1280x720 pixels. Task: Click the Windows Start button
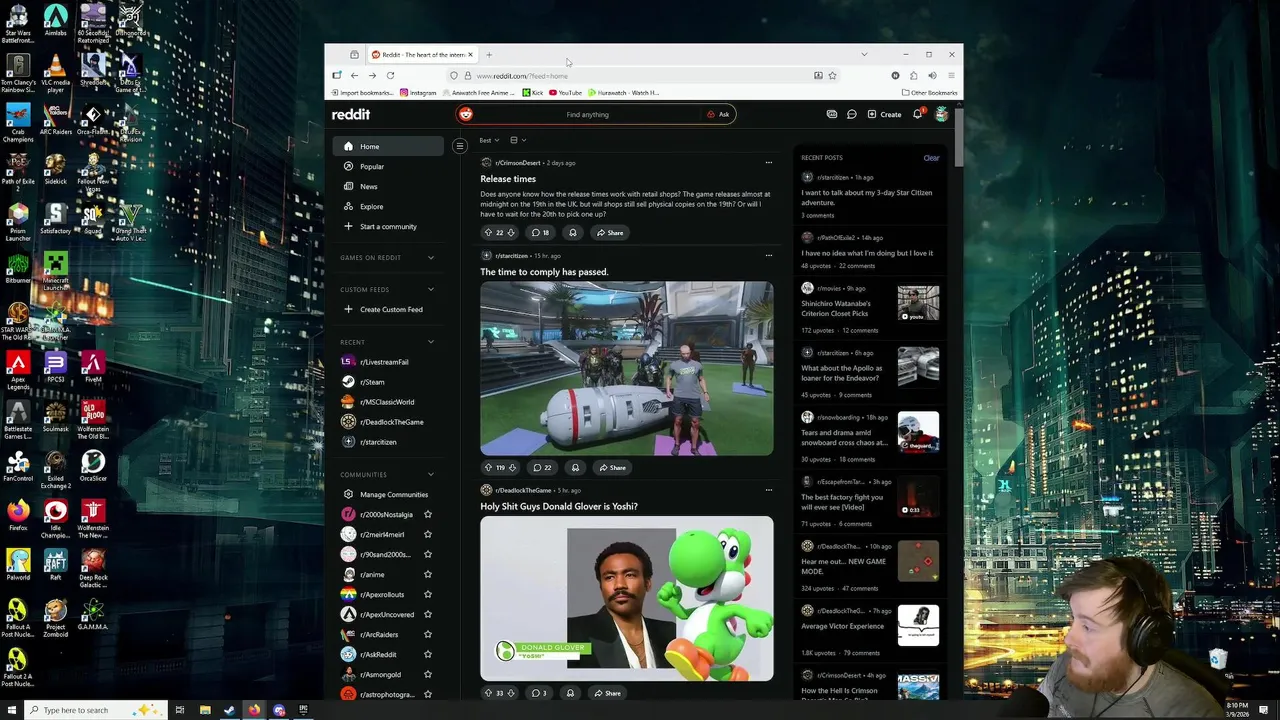12,710
